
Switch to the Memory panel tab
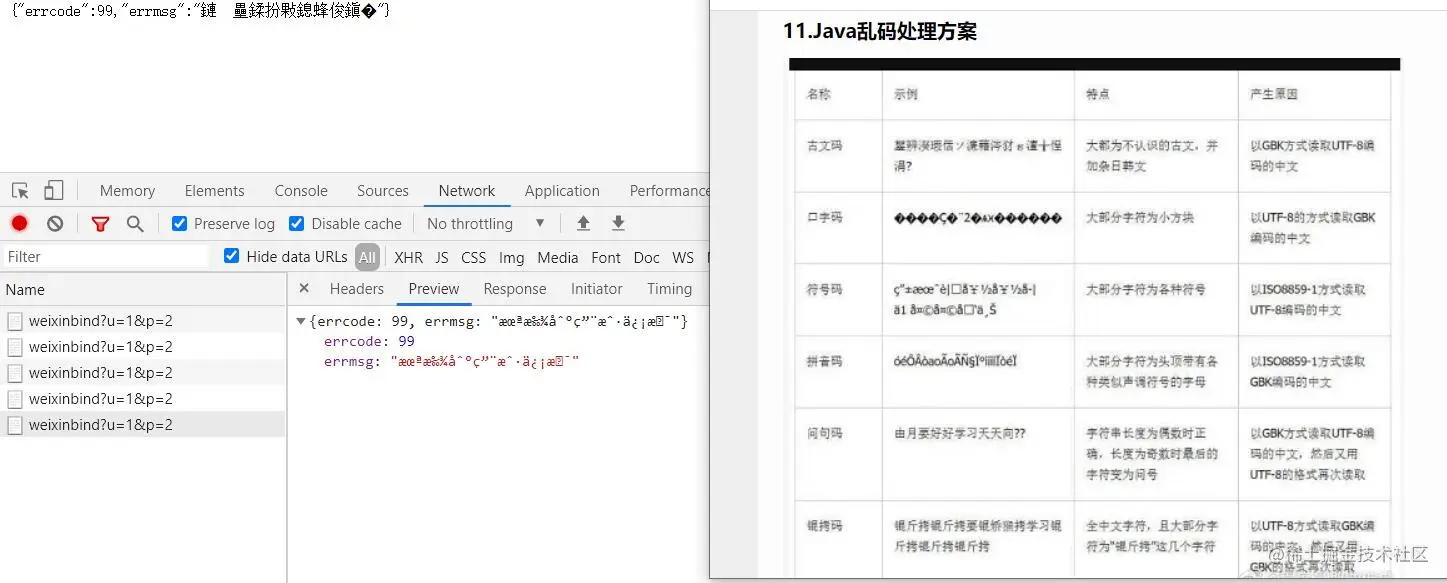pyautogui.click(x=127, y=190)
